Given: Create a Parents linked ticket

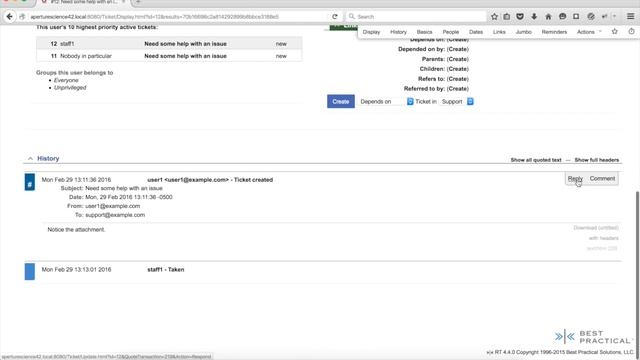Looking at the screenshot, I should (x=458, y=59).
